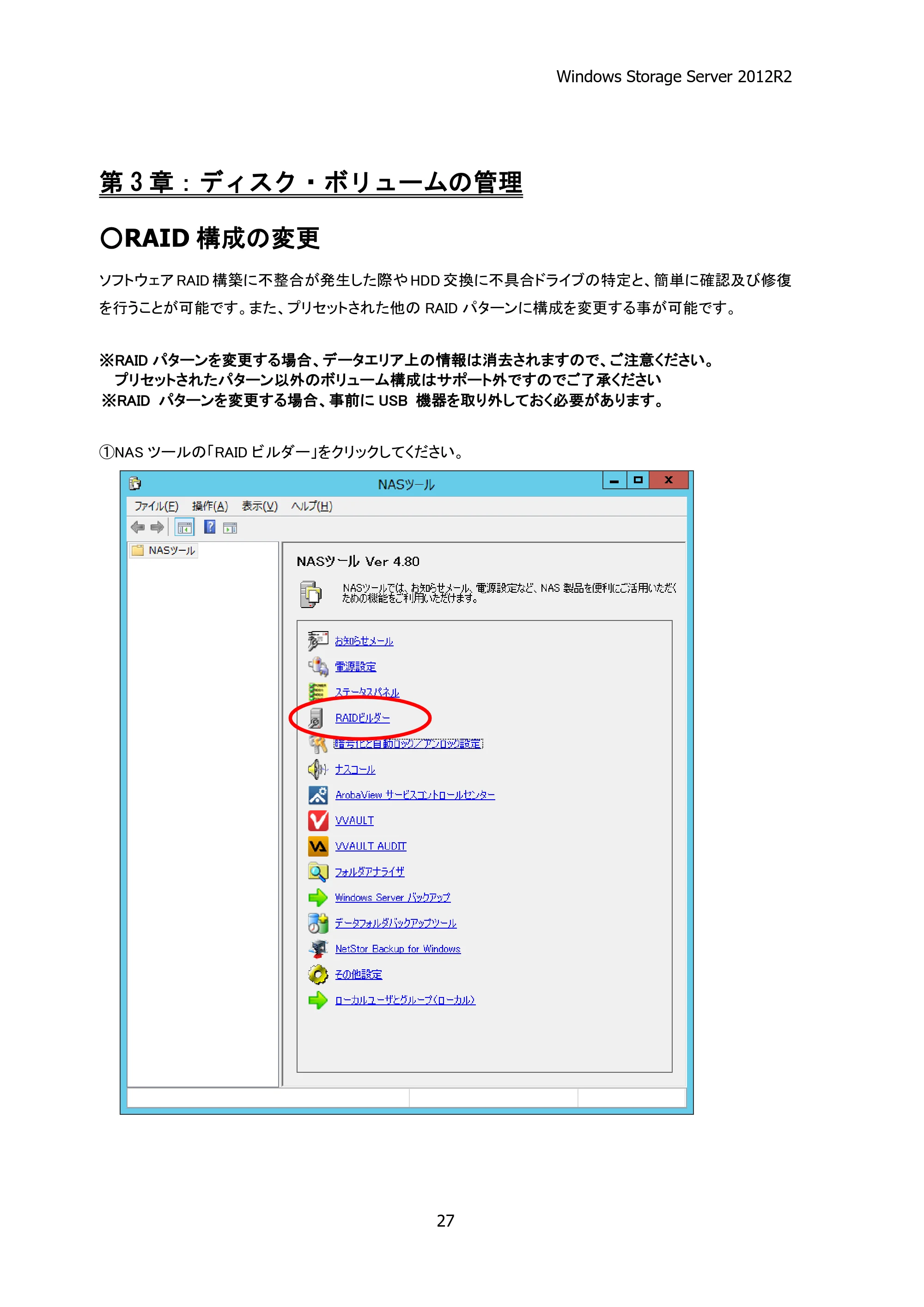Open the 電源設定 link
The image size is (924, 1307).
pos(355,667)
